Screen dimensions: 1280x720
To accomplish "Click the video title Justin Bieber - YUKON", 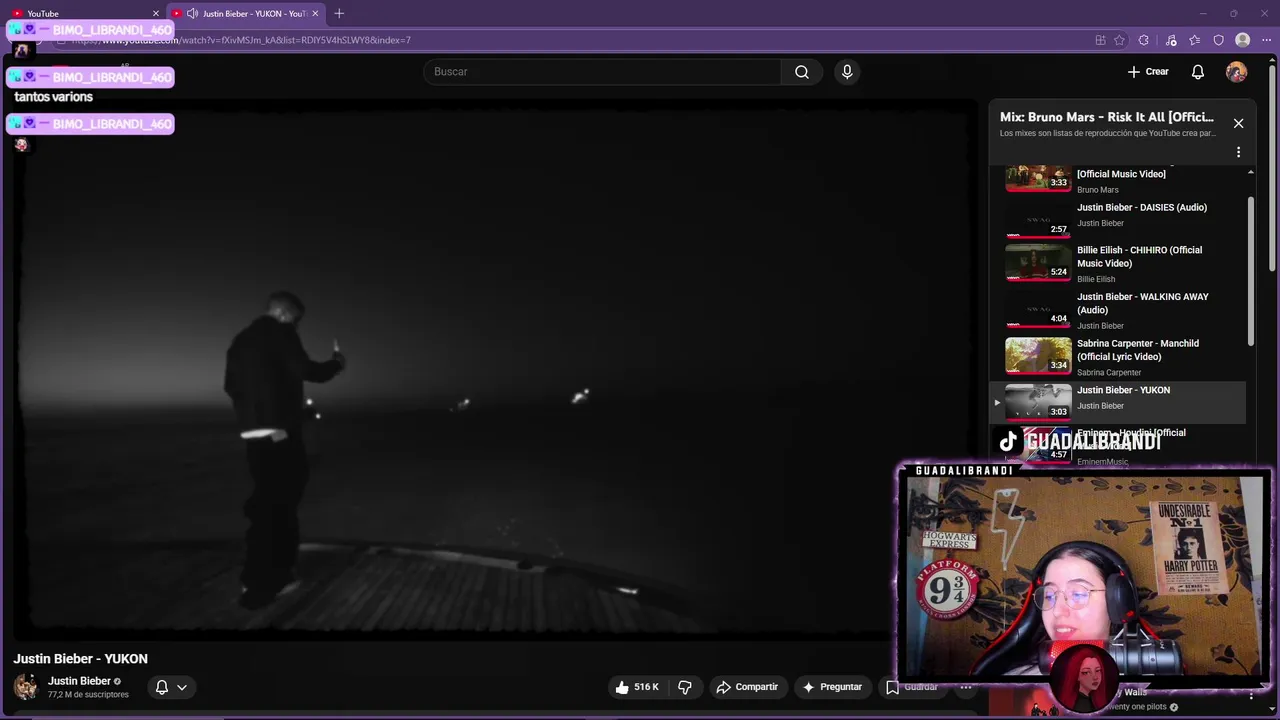I will [80, 659].
